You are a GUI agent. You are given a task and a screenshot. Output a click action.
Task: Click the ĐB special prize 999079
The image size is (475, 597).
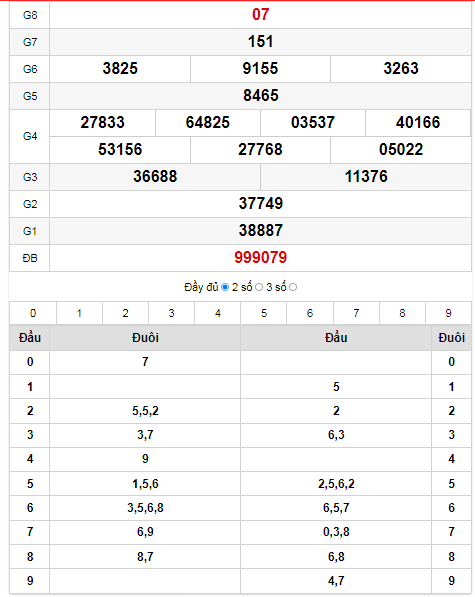click(261, 258)
